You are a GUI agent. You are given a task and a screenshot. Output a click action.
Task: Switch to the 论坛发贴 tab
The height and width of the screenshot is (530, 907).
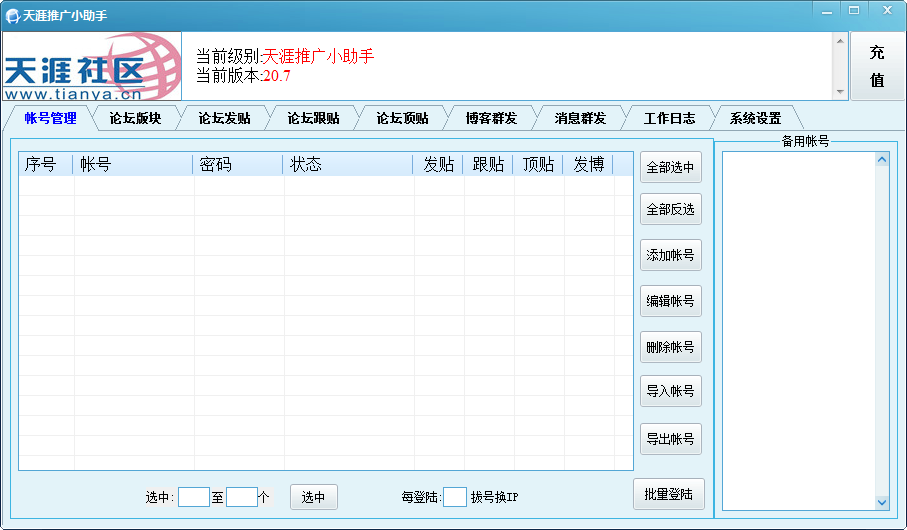[x=224, y=118]
